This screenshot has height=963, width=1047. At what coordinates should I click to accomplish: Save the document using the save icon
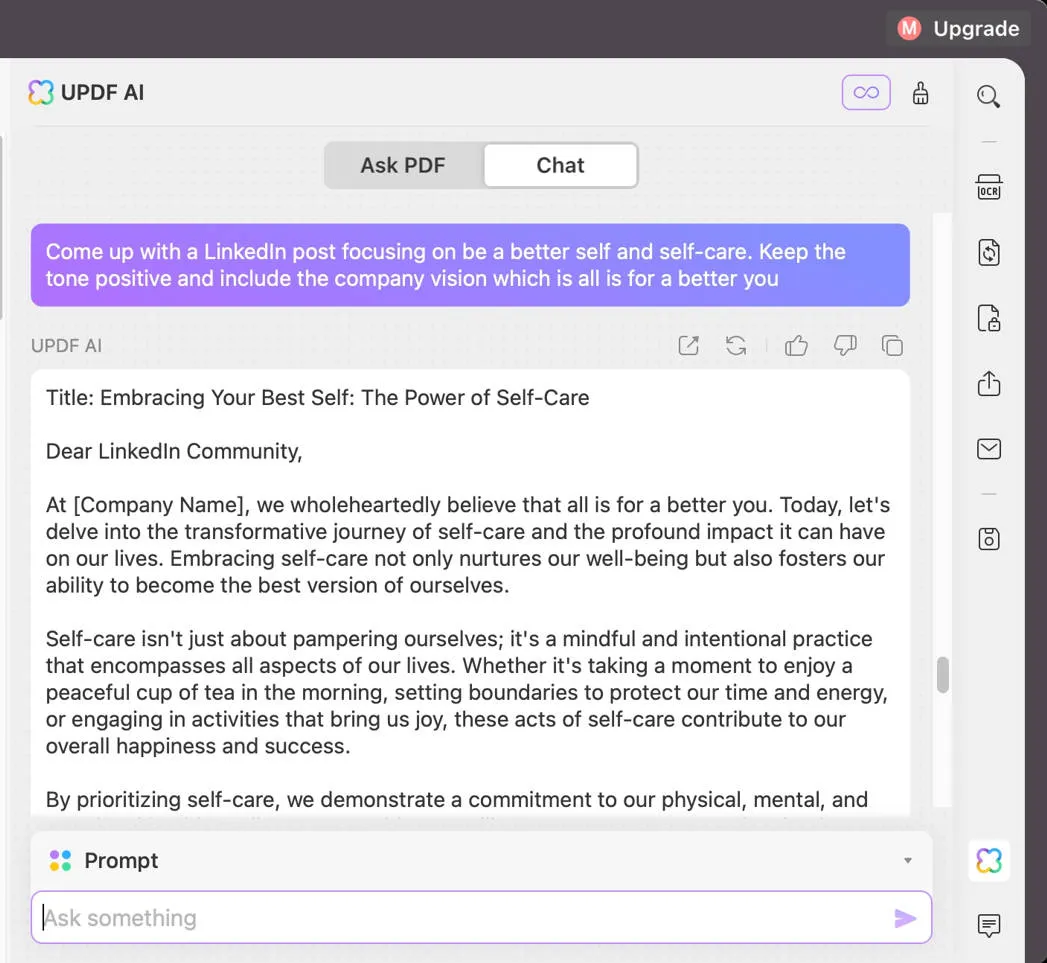click(989, 539)
